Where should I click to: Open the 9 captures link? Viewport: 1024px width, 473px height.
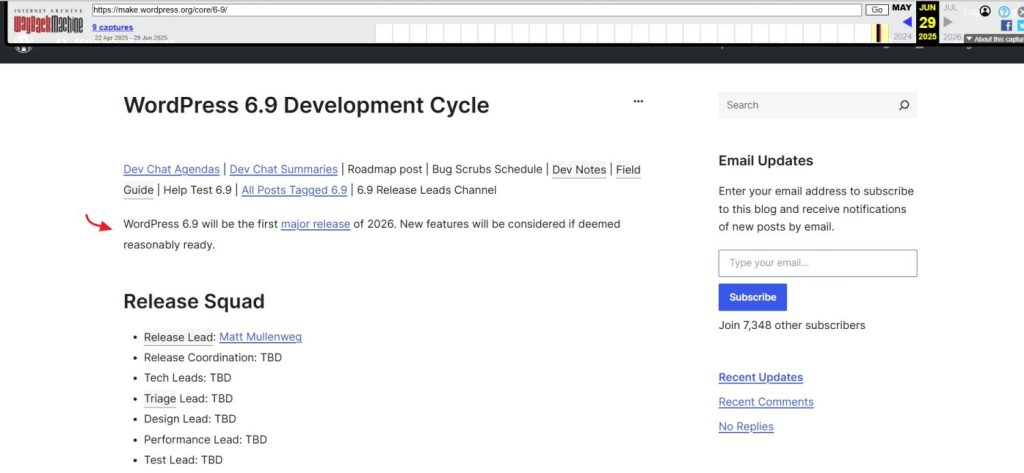pyautogui.click(x=112, y=27)
